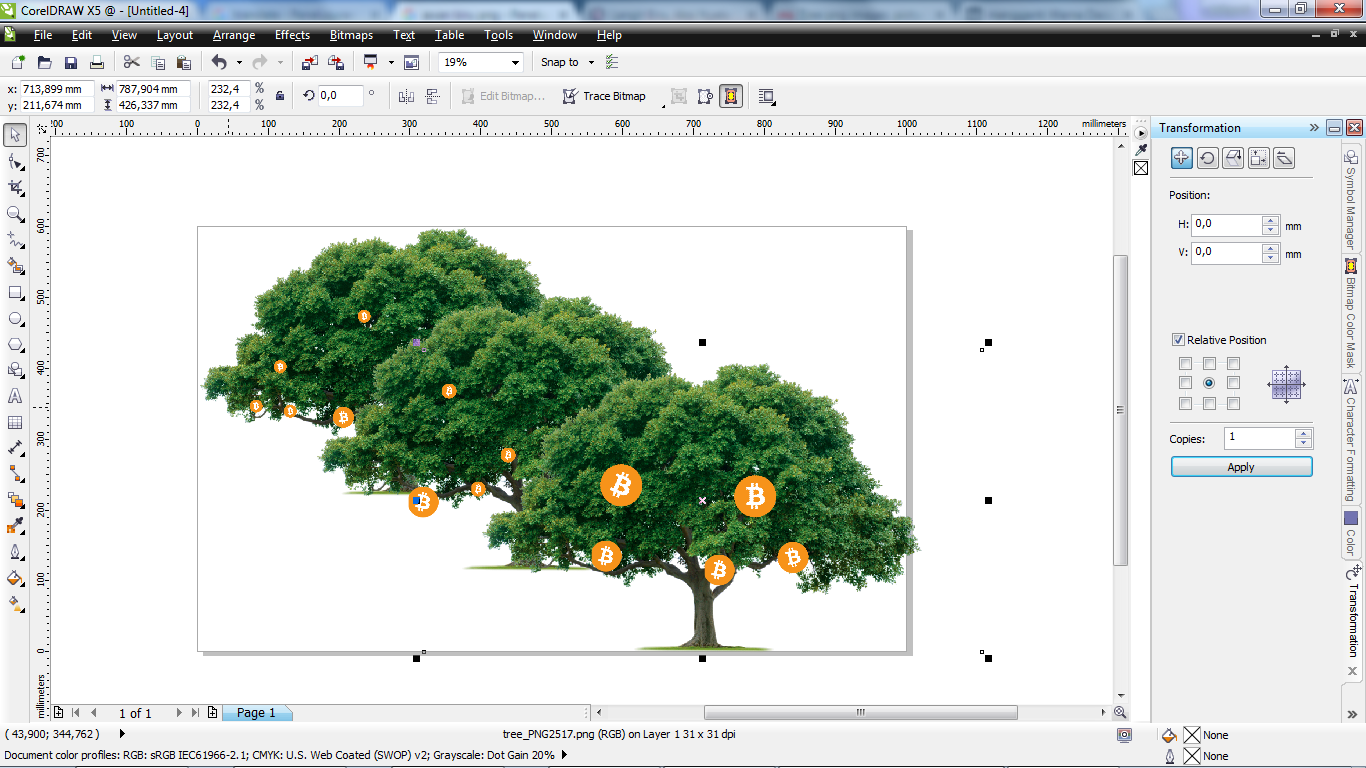The width and height of the screenshot is (1366, 768).
Task: Open the Basic Shapes tool
Action: (15, 370)
